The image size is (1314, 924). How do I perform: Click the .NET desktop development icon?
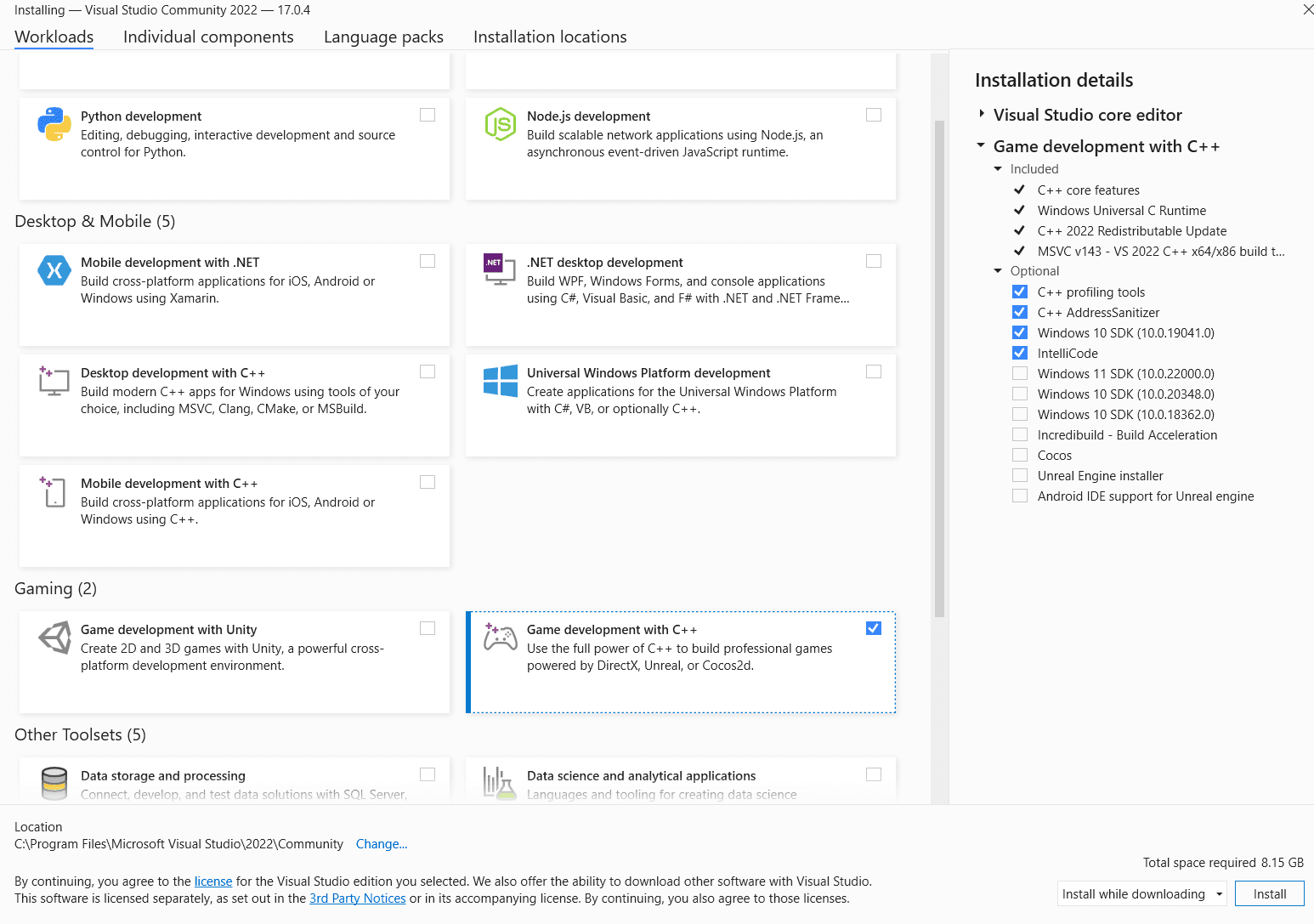coord(500,269)
